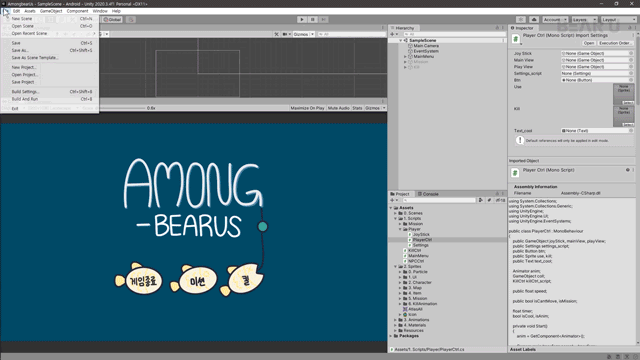Open the GameObject menu
The image size is (640, 360).
coord(51,11)
